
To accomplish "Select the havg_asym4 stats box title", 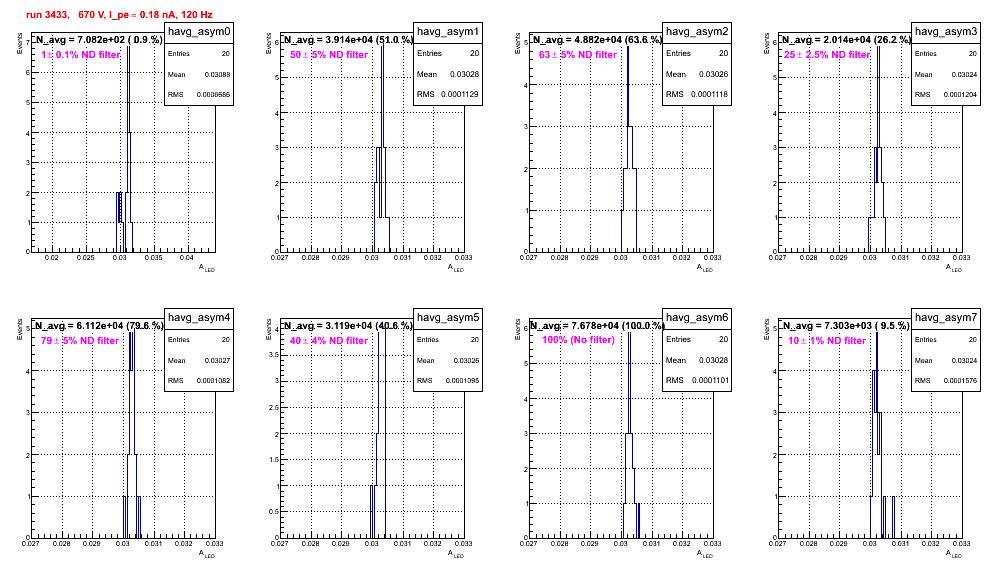I will click(x=199, y=318).
